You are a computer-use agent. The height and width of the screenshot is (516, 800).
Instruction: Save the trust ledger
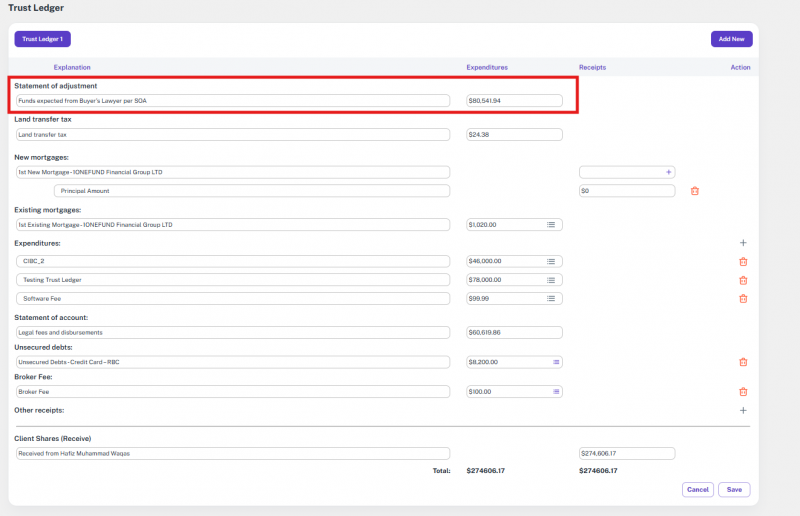(x=734, y=490)
